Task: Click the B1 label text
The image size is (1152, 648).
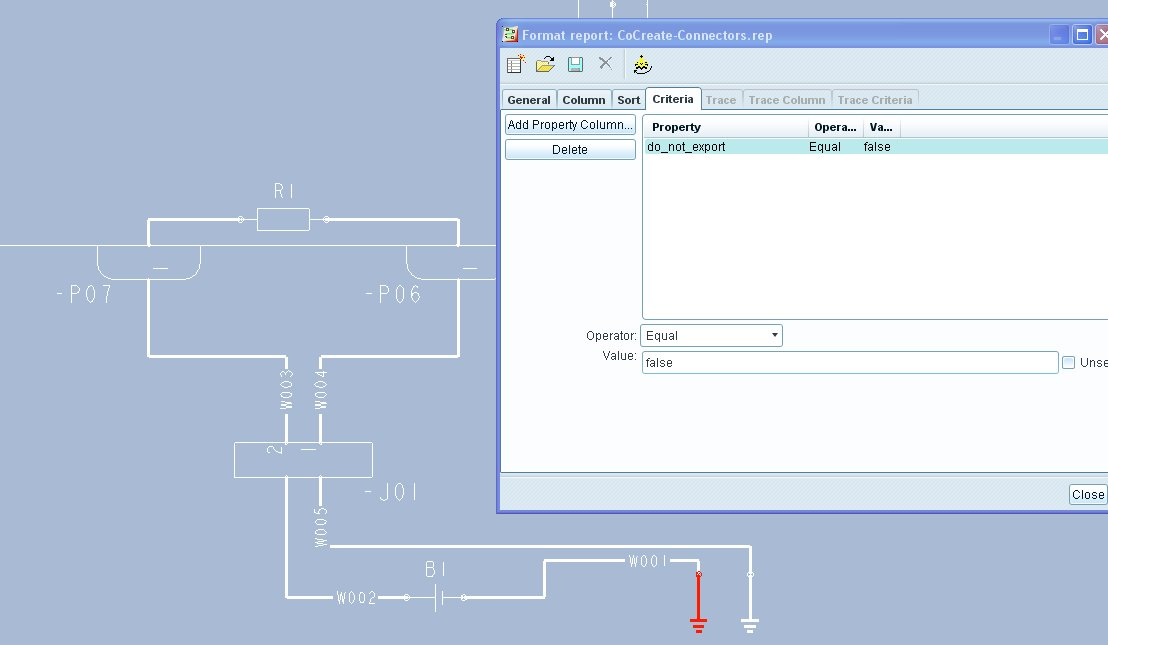Action: click(x=436, y=569)
